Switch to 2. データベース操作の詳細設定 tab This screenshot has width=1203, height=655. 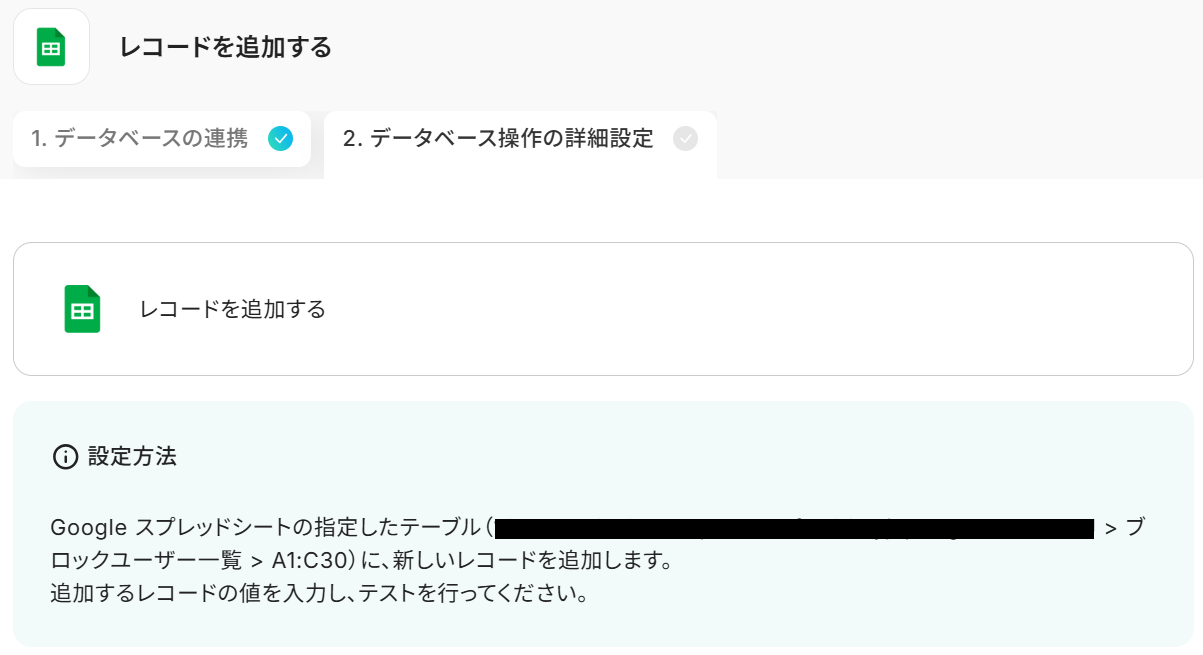[498, 139]
